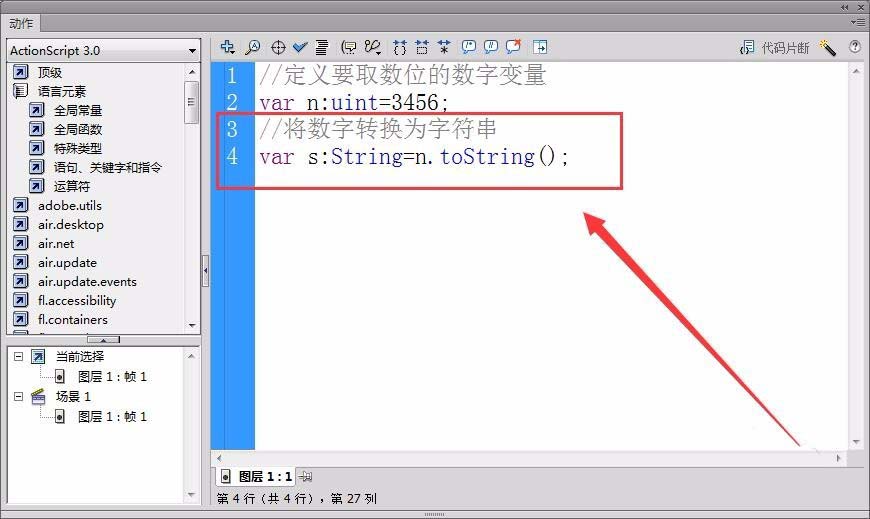870x519 pixels.
Task: Open 语句、关键字和指令 entry
Action: pos(108,167)
